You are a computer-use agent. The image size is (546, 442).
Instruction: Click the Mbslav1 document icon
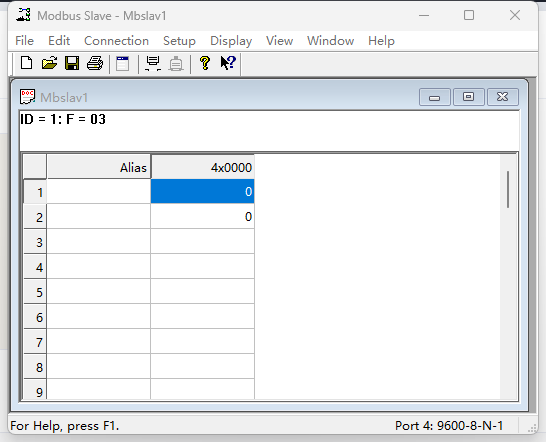point(27,97)
